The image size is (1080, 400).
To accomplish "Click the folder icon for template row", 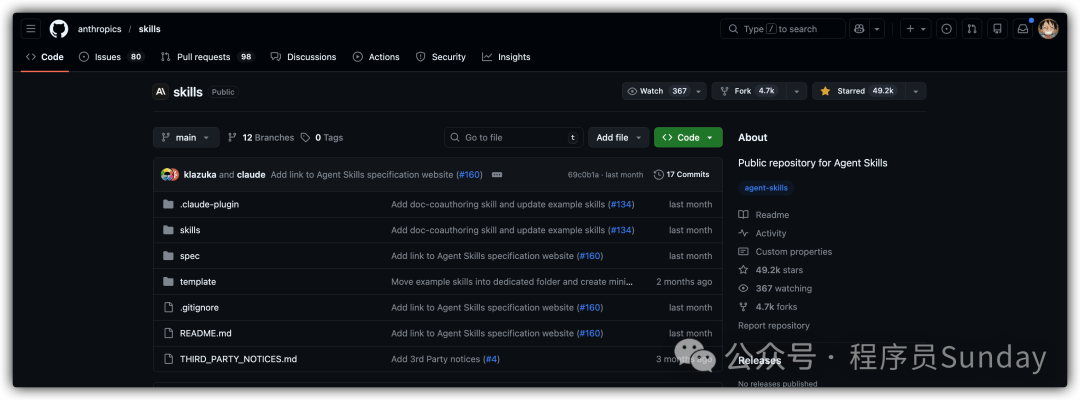I will coord(168,282).
